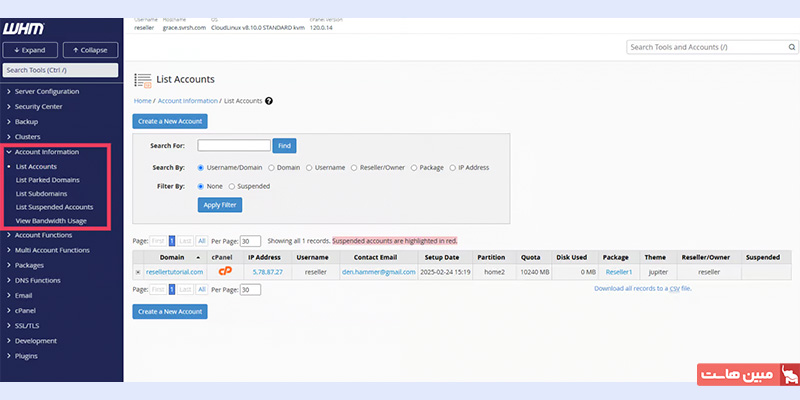
Task: Click the help question mark icon beside breadcrumb
Action: tap(269, 101)
